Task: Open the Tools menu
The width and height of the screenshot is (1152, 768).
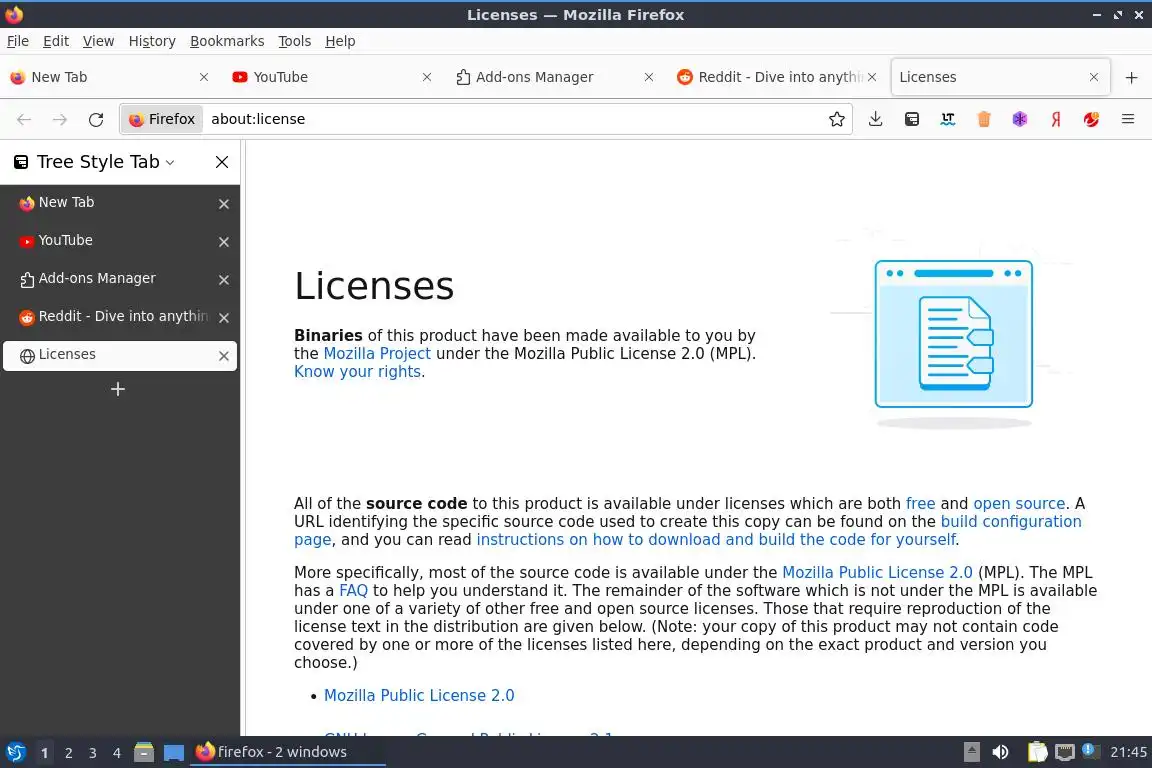Action: tap(295, 41)
